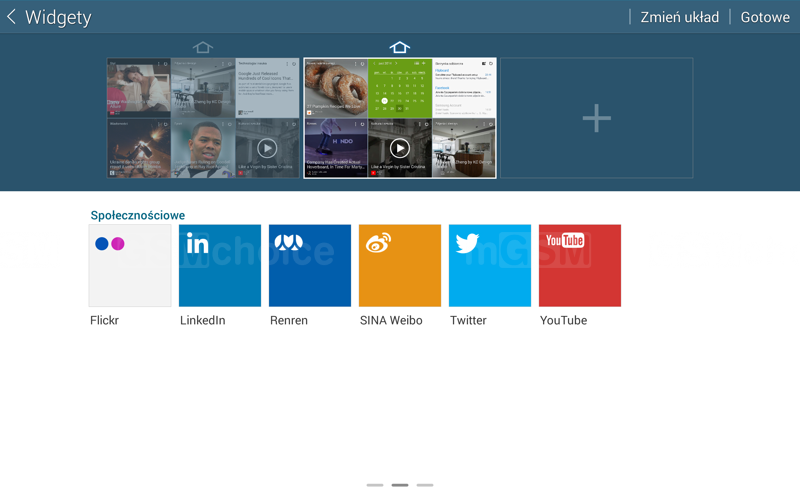Viewport: 800px width, 500px height.
Task: Tap the Widgety title text
Action: 58,17
